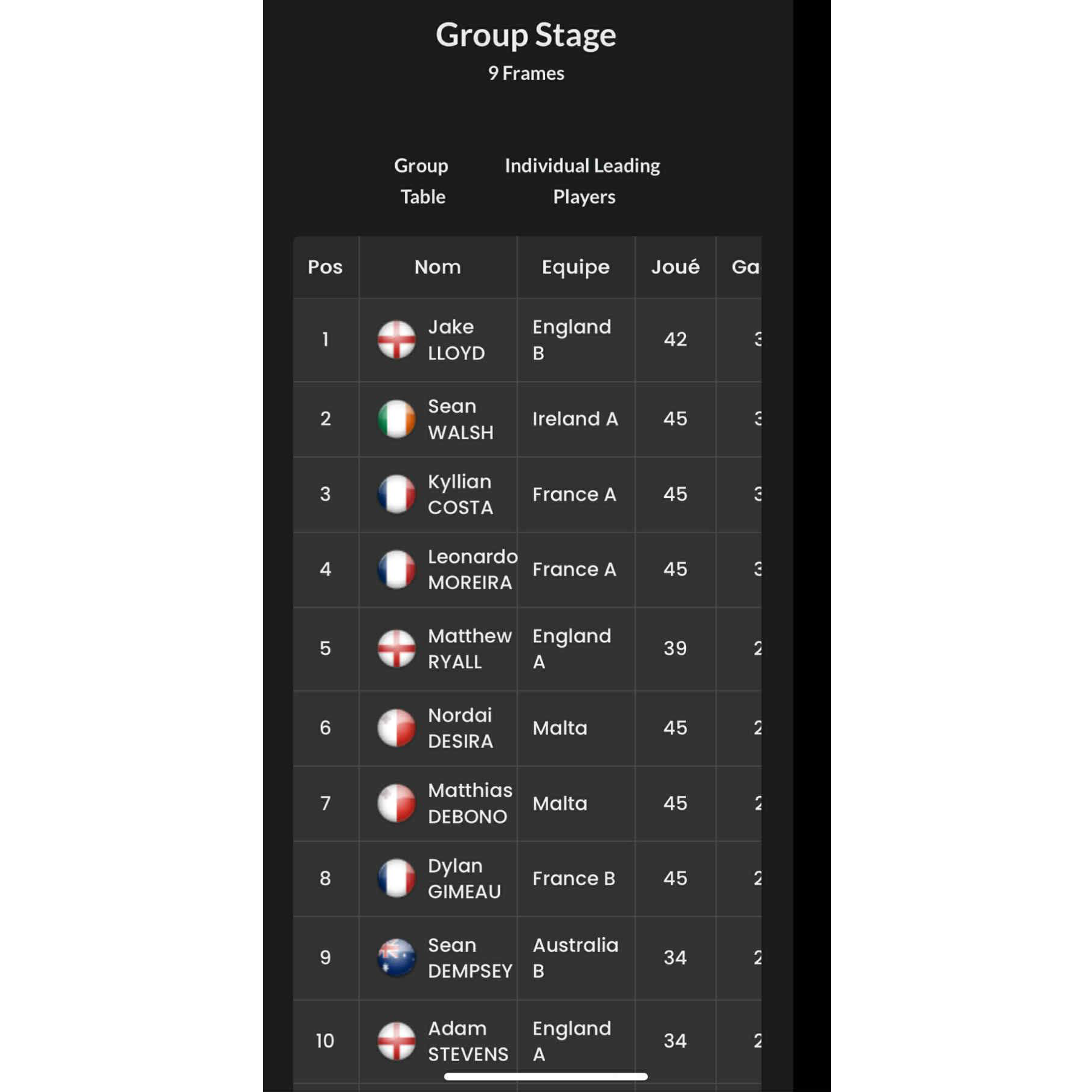Click Malta flag icon beside Matthias Debono
1092x1092 pixels.
(396, 803)
